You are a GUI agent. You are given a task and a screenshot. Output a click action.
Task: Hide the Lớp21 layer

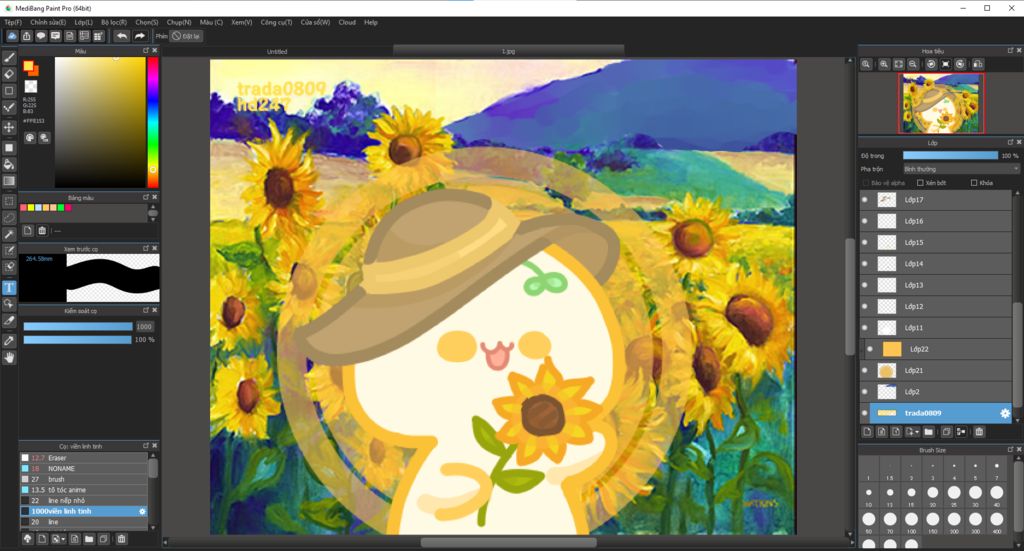[x=865, y=370]
